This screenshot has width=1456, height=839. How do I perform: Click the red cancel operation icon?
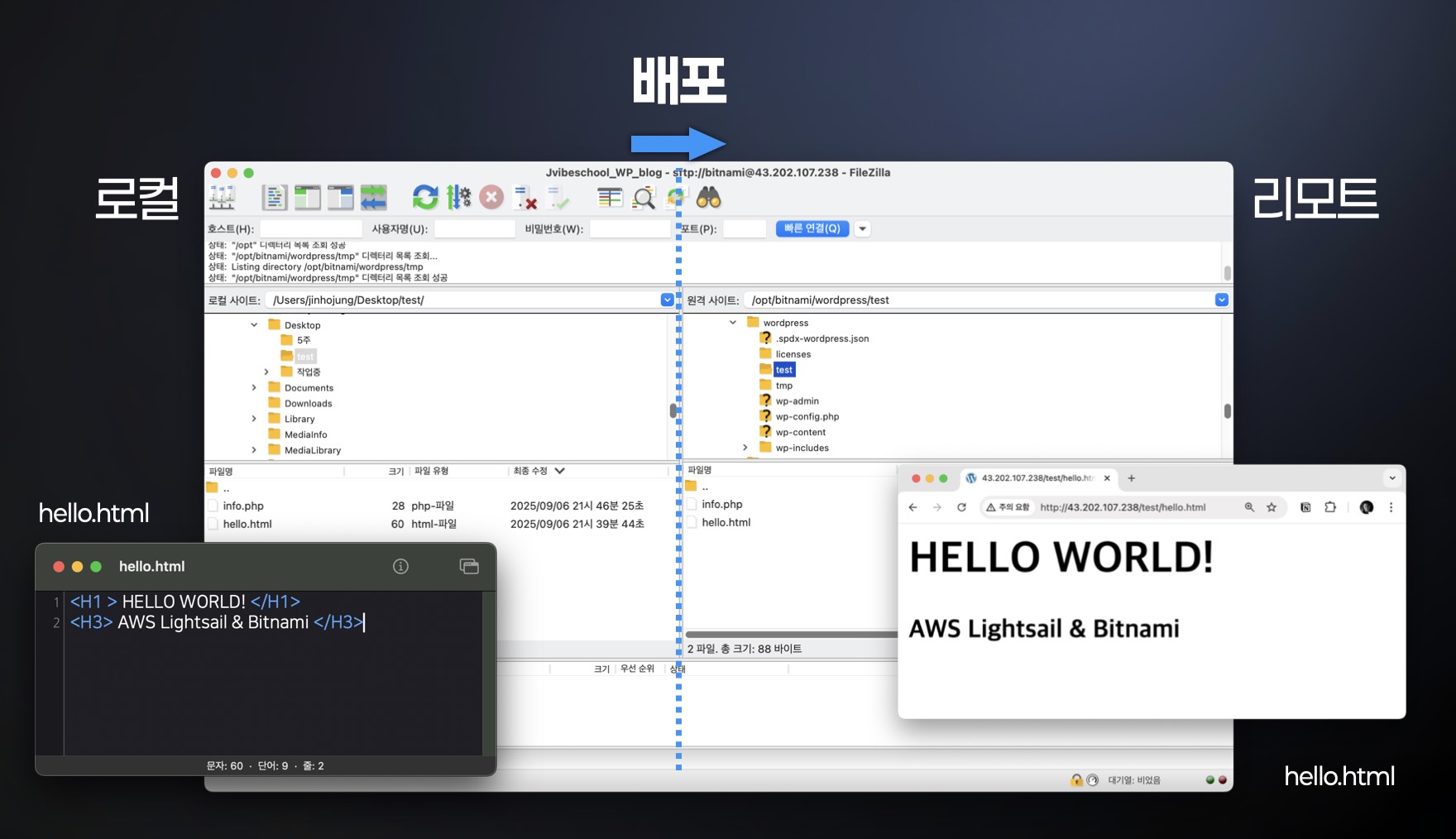491,198
